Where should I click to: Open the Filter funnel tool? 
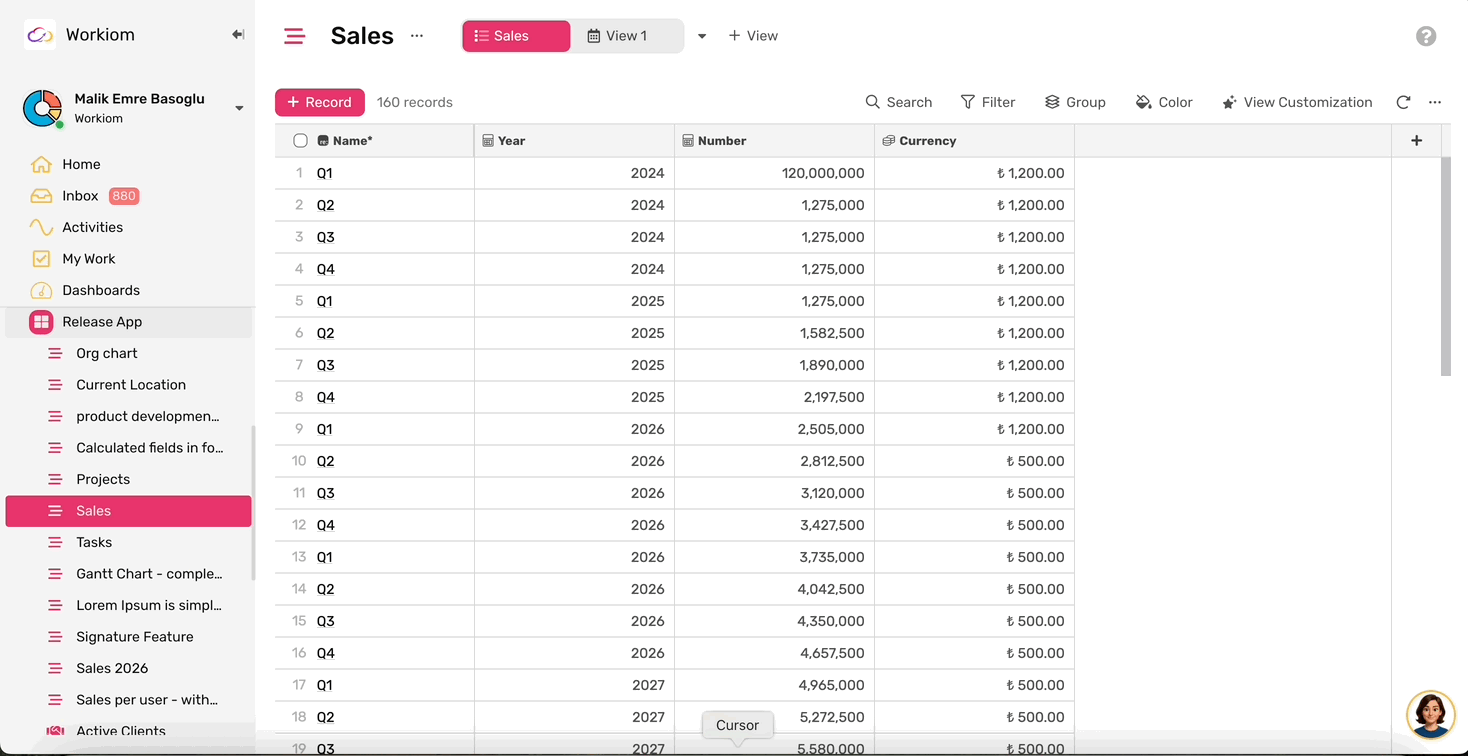pos(988,102)
